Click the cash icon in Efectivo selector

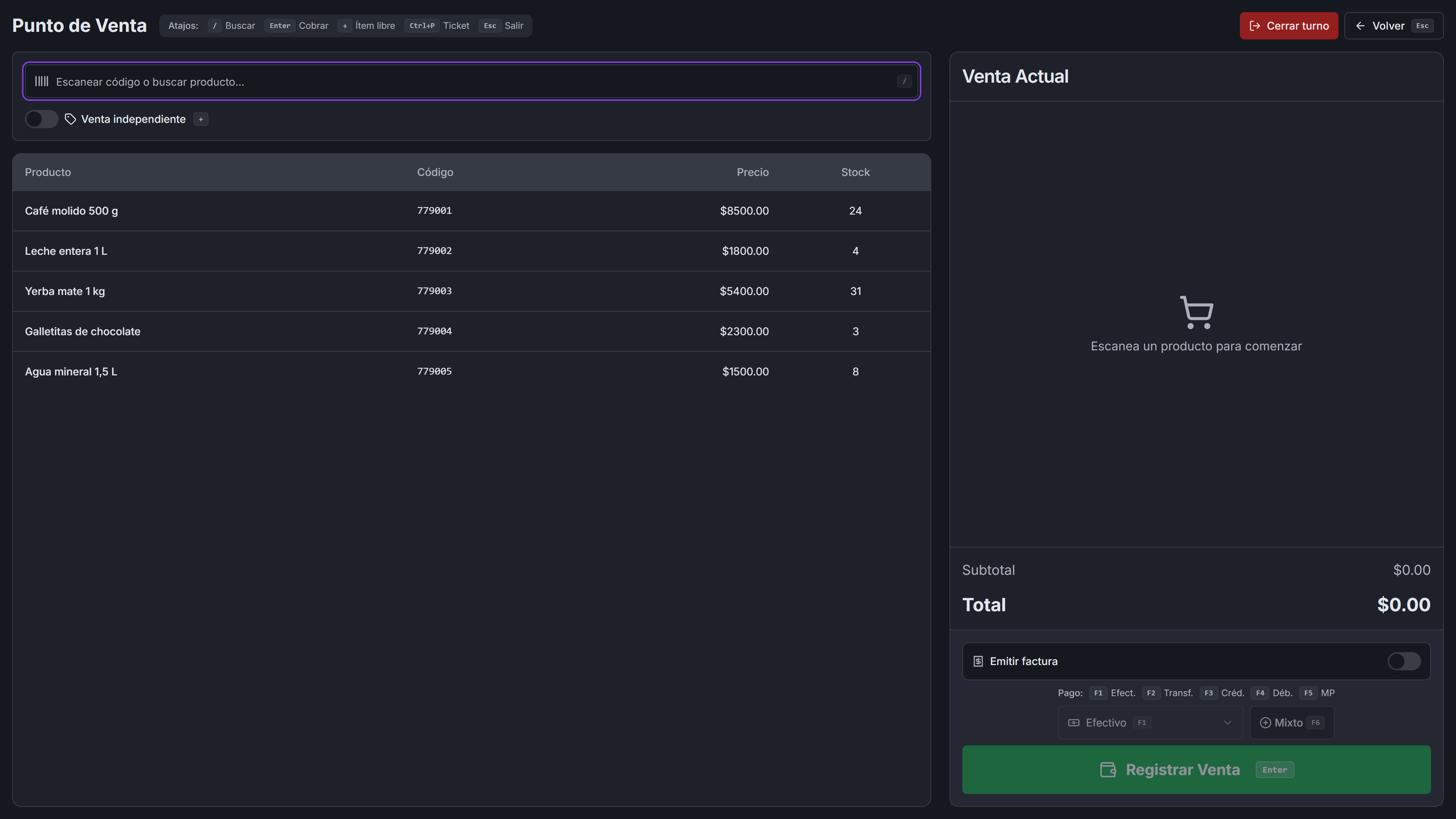[x=1073, y=723]
